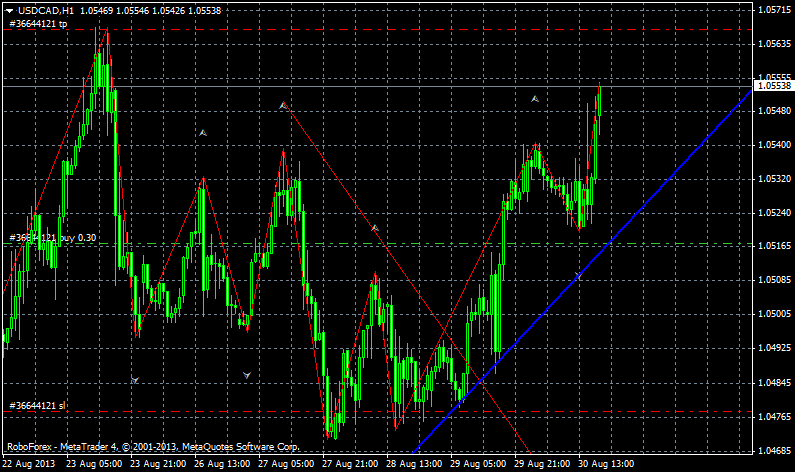This screenshot has width=795, height=472.
Task: Select the #36644121 tp order label
Action: click(x=38, y=23)
